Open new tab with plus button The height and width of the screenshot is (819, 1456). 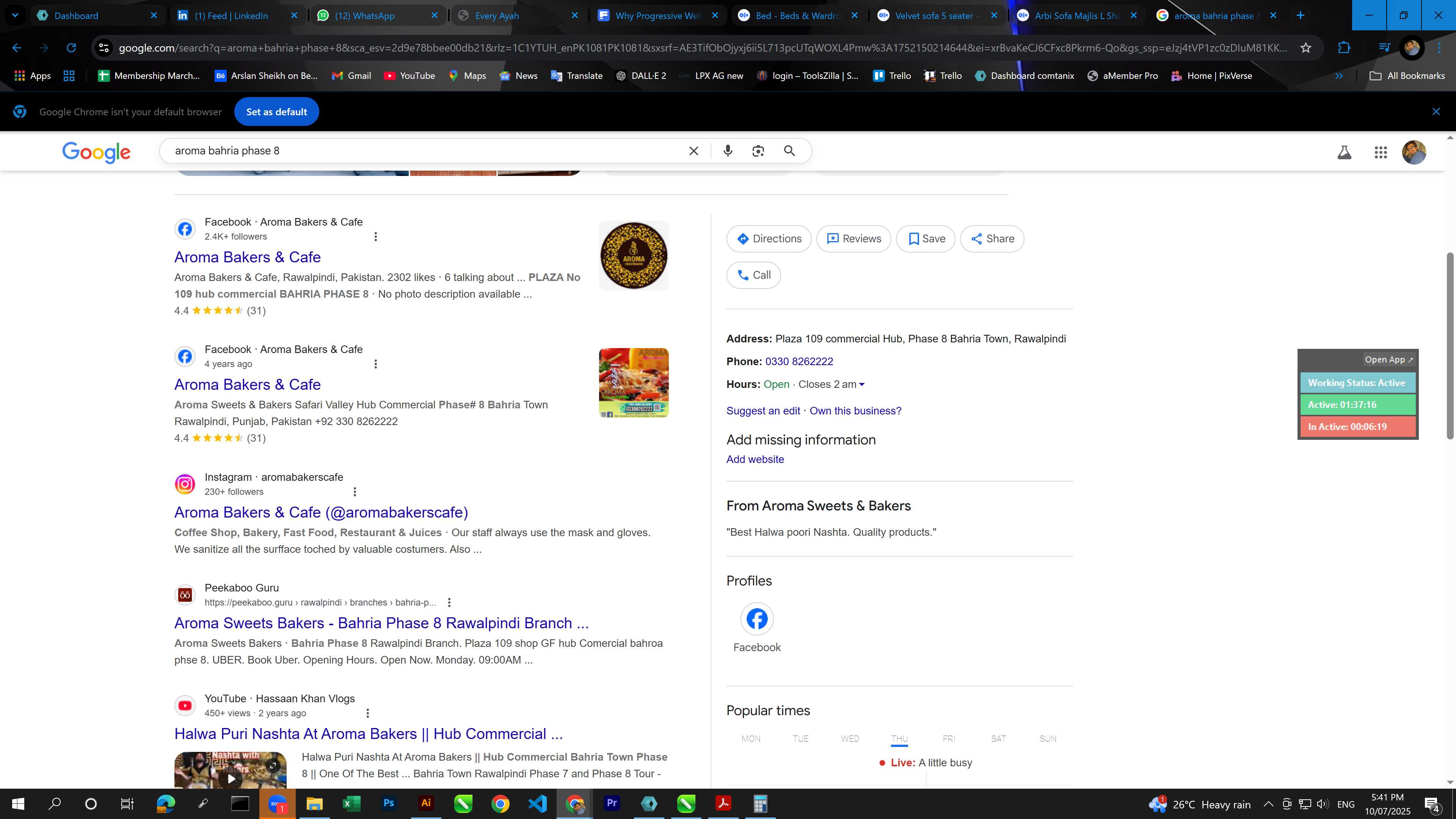coord(1300,15)
